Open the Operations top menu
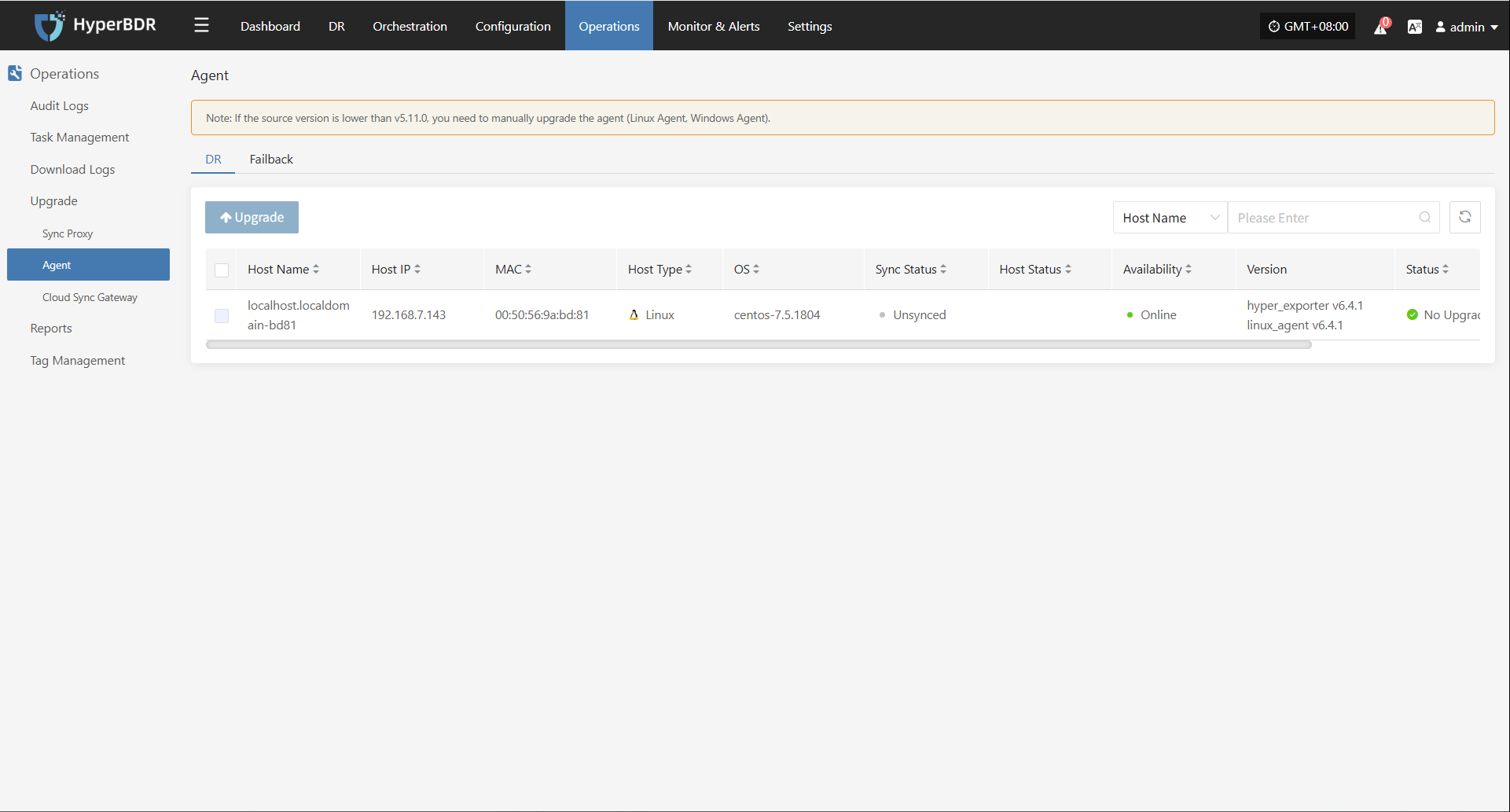The image size is (1510, 812). tap(609, 26)
